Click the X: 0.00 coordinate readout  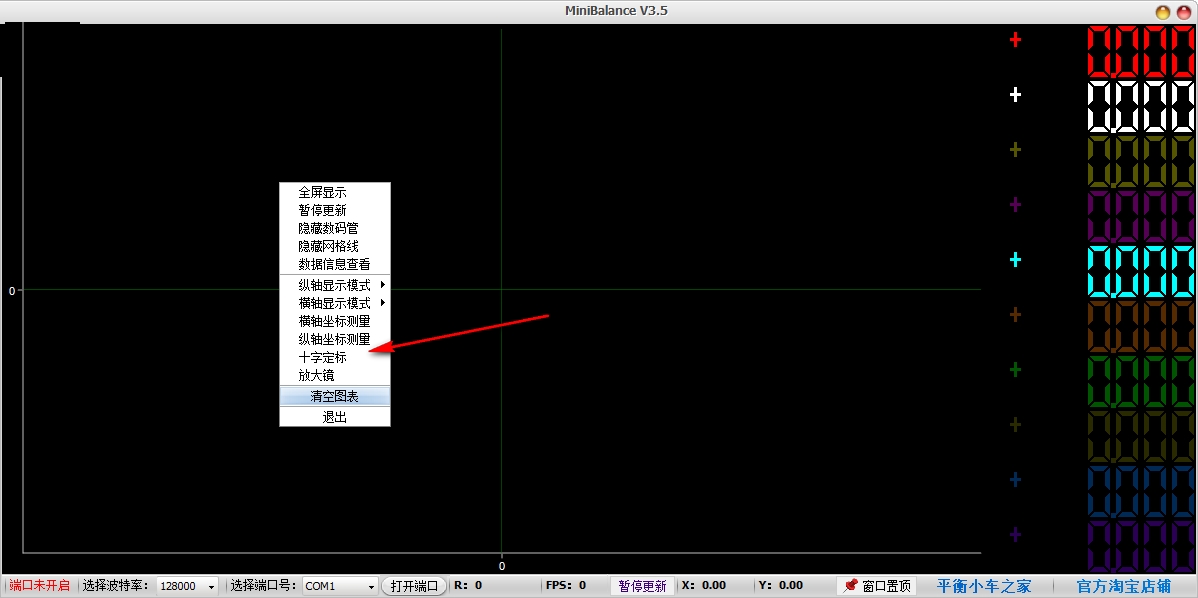[x=704, y=586]
